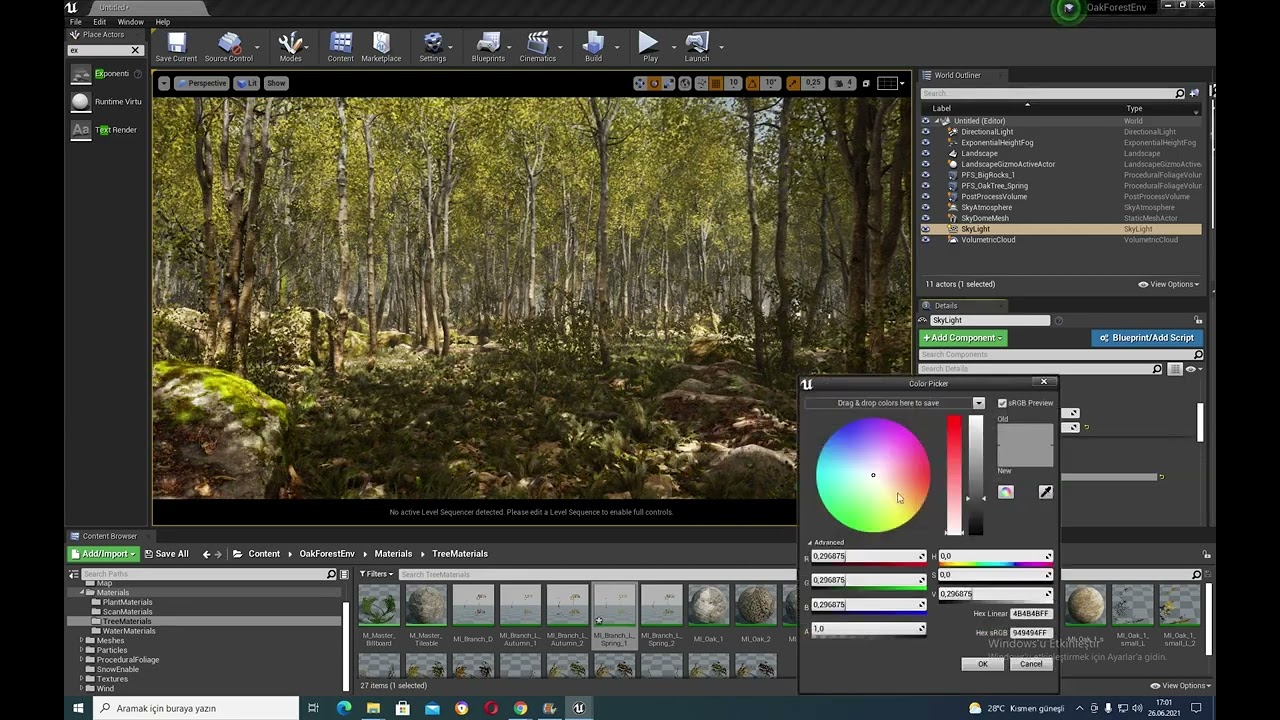Pick a color with the eyedropper tool
This screenshot has height=720, width=1280.
pos(1045,492)
